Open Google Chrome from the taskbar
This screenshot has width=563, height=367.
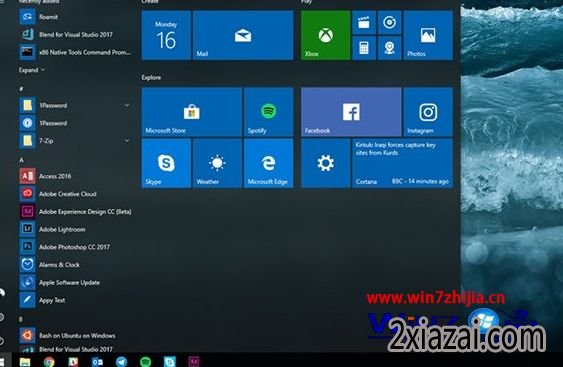(x=49, y=361)
